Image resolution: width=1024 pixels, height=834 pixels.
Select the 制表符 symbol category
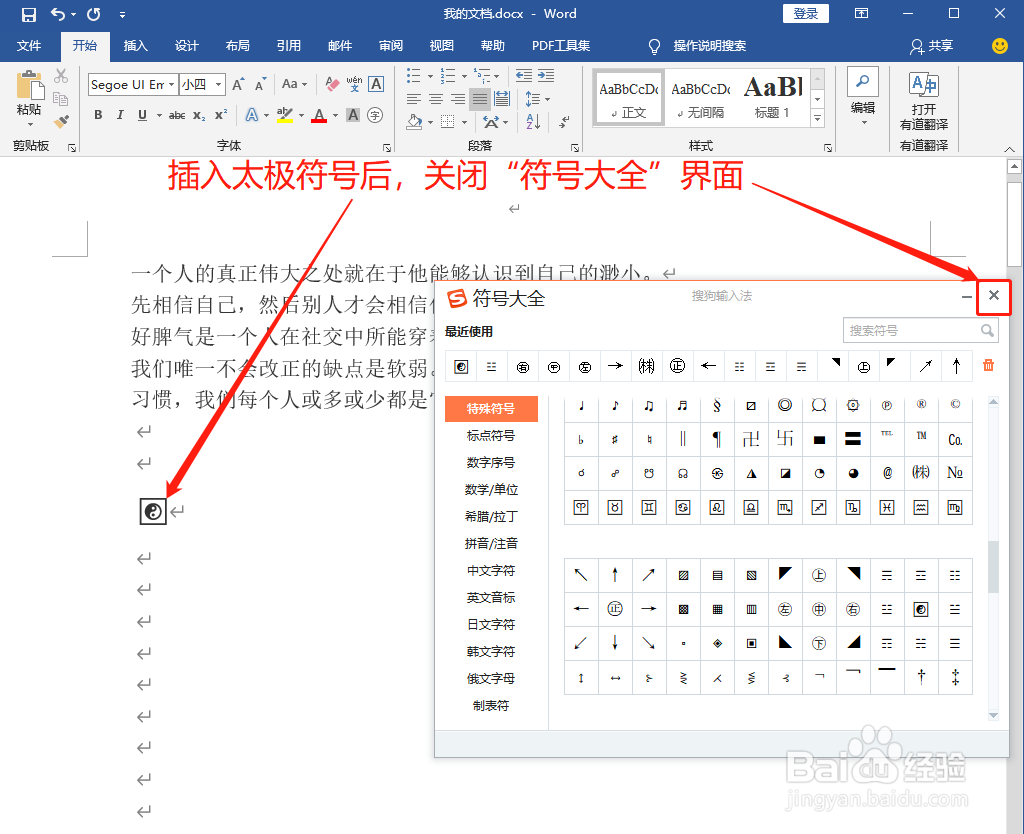coord(491,705)
